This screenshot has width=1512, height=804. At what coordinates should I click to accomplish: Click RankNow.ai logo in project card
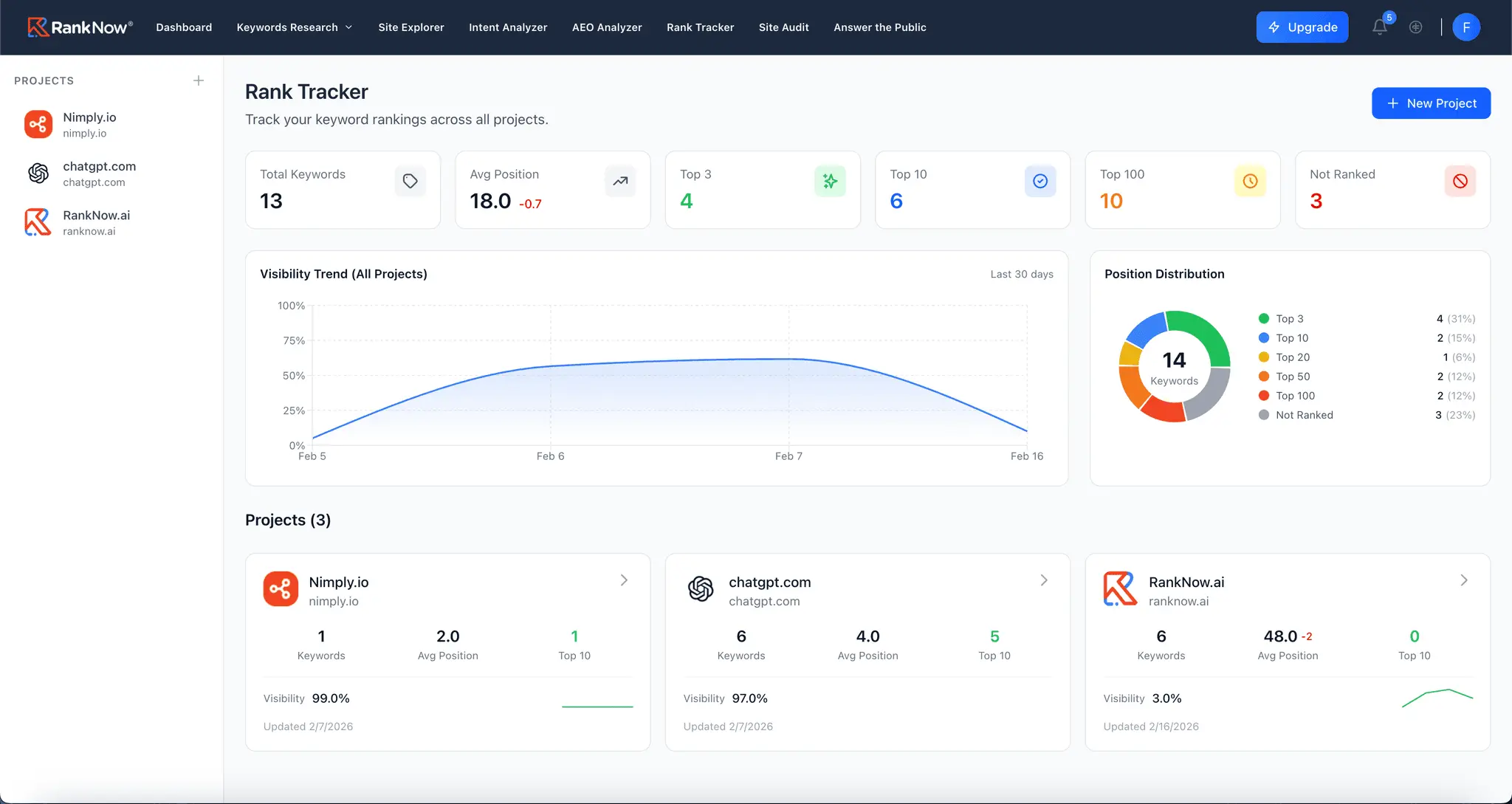point(1120,589)
